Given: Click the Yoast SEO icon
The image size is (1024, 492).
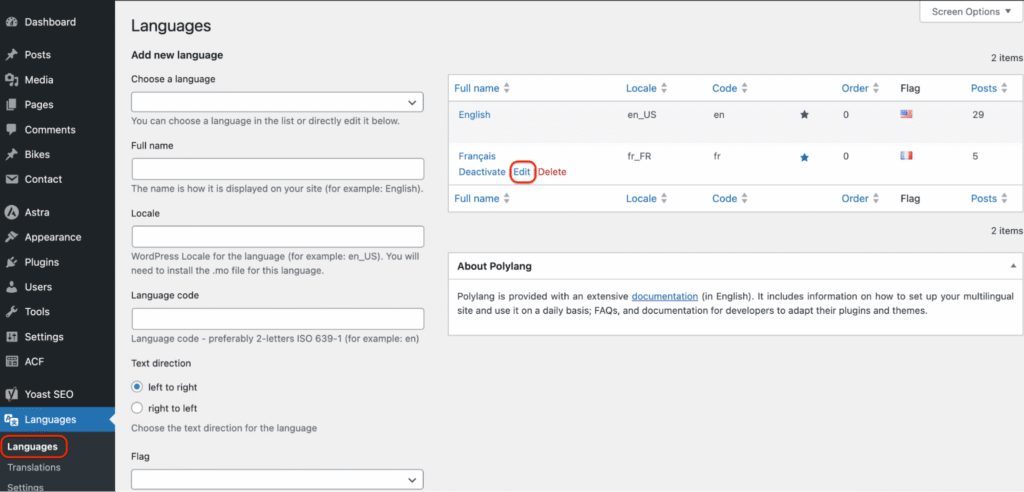Looking at the screenshot, I should (x=11, y=395).
